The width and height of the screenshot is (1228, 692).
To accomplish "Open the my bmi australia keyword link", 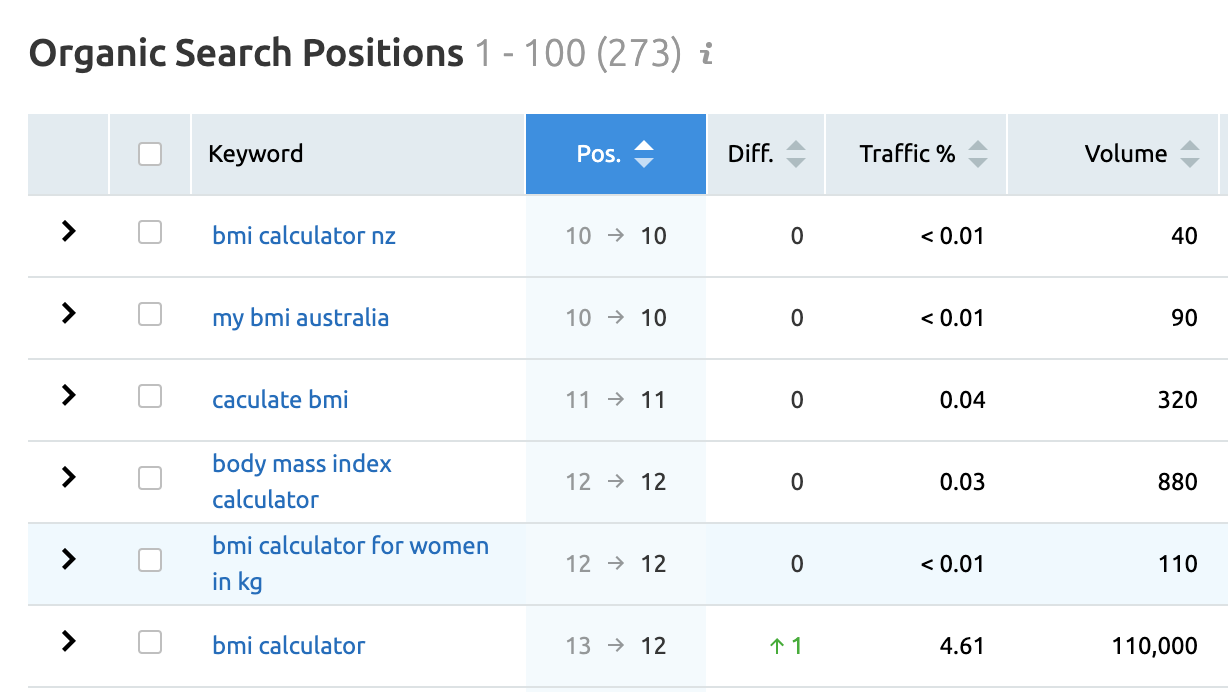I will point(300,318).
